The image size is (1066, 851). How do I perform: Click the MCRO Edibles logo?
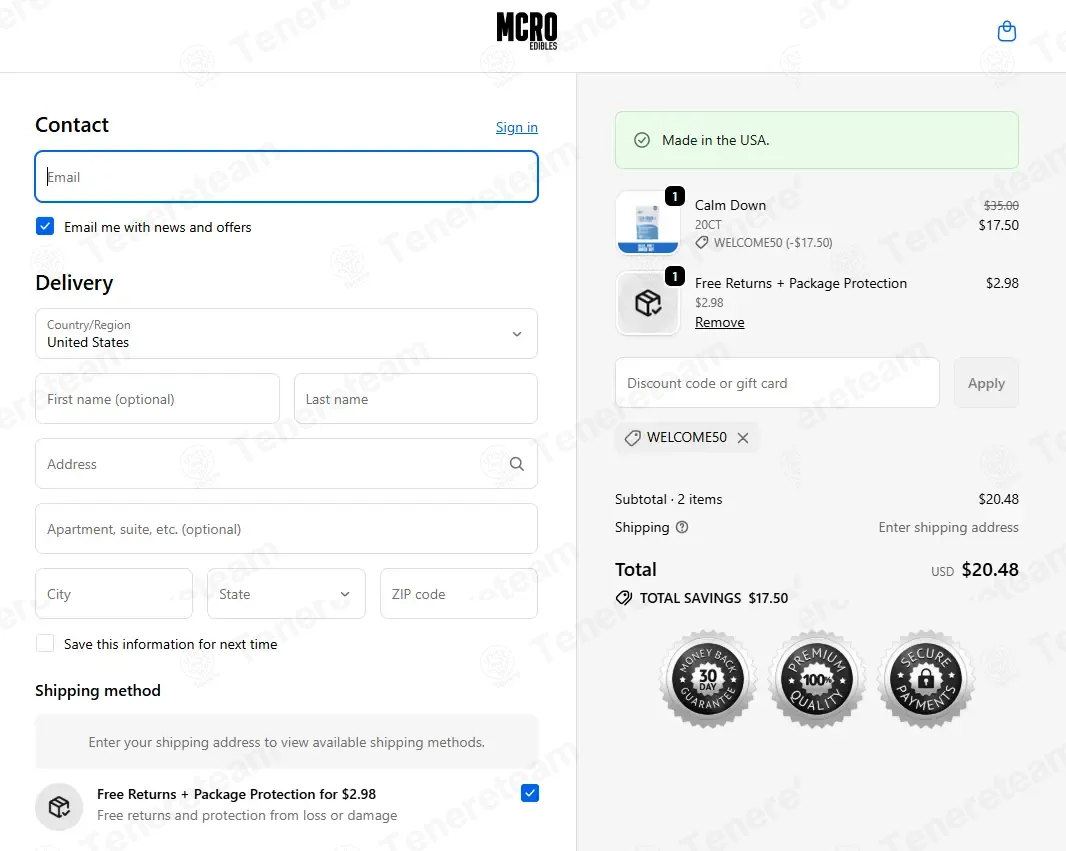[527, 31]
